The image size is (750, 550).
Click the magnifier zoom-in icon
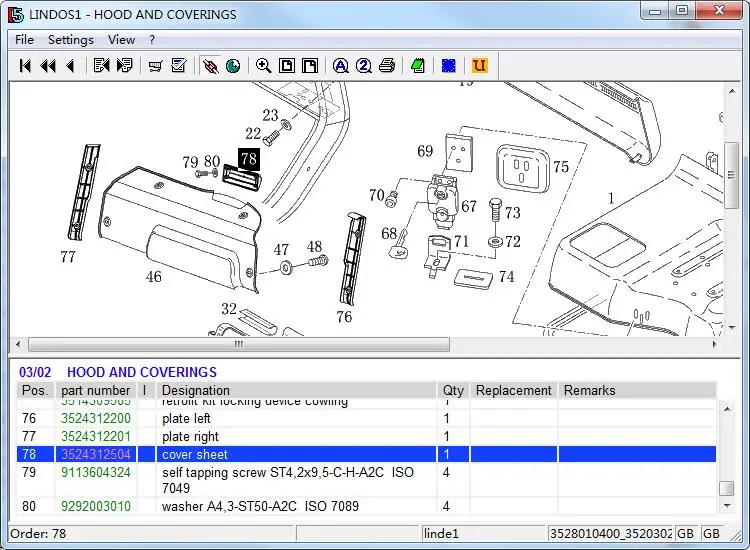click(263, 66)
